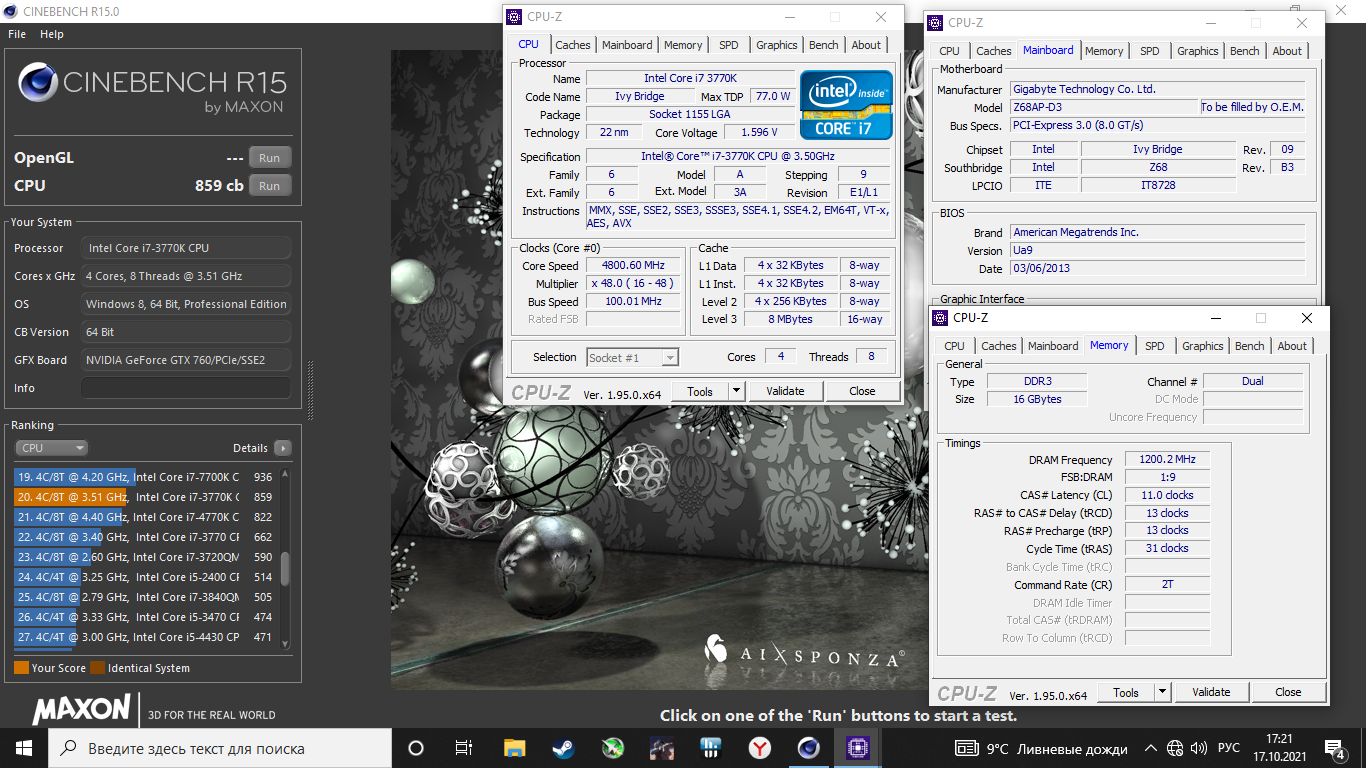Select ranking row 24 Core i5-2400

pyautogui.click(x=145, y=577)
